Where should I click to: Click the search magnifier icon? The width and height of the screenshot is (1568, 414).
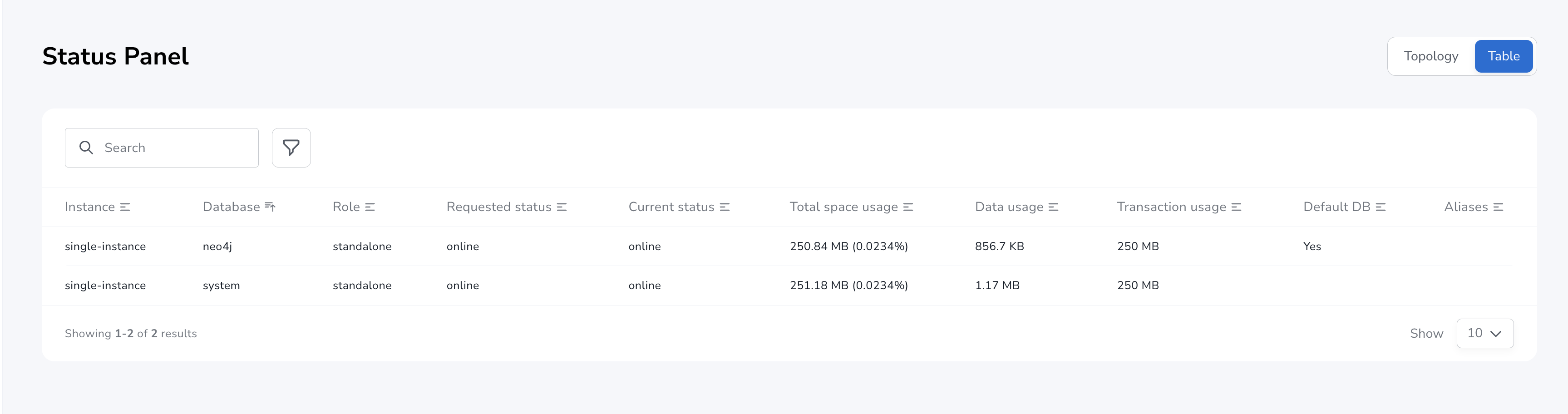(x=86, y=148)
